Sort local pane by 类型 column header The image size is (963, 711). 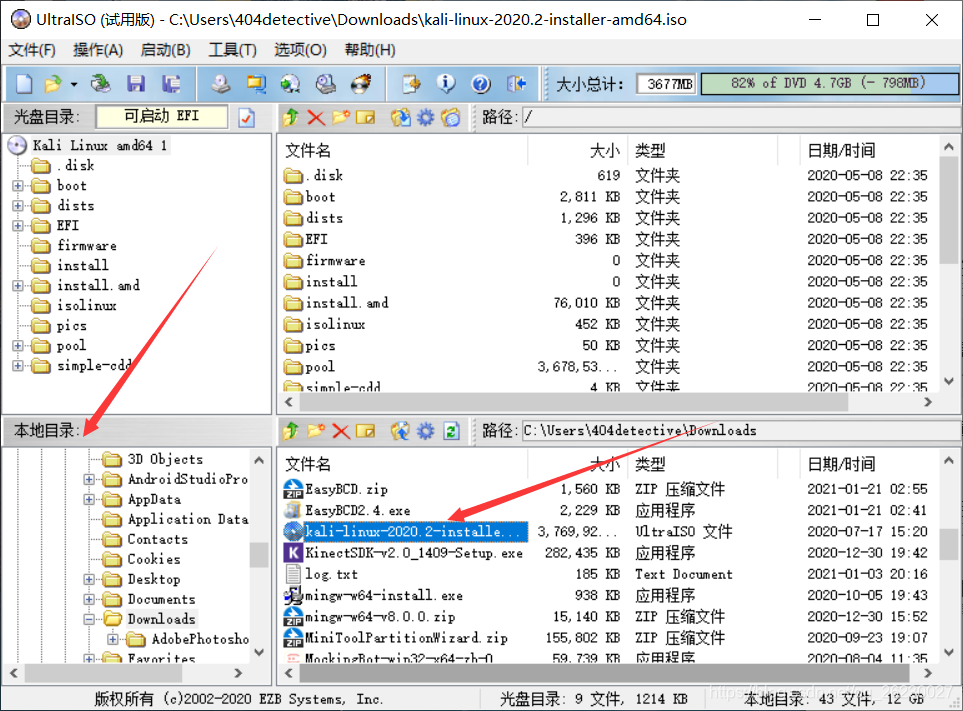[x=702, y=464]
